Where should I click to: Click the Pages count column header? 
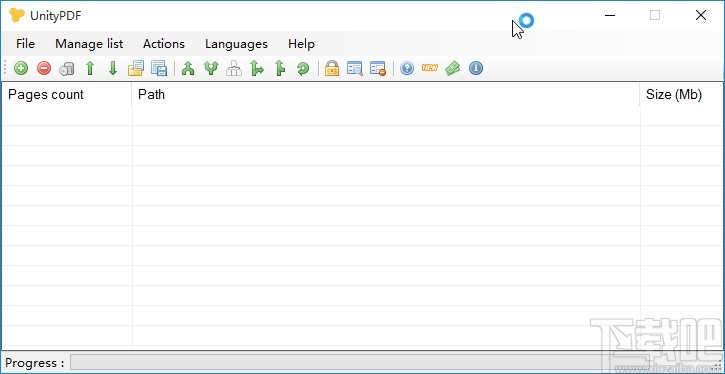67,94
